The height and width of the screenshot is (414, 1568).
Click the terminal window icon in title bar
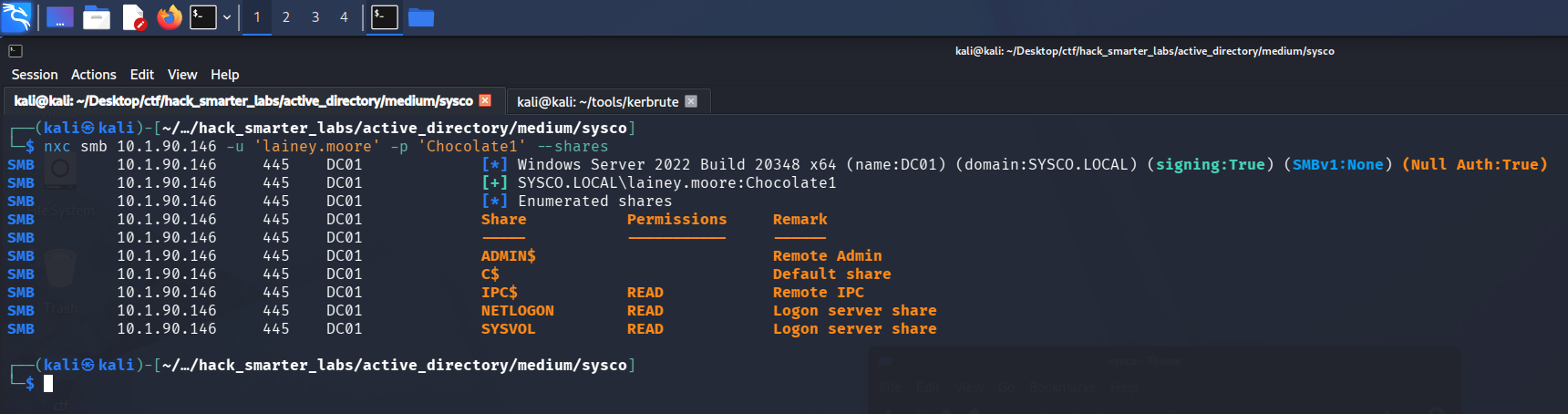[x=15, y=51]
